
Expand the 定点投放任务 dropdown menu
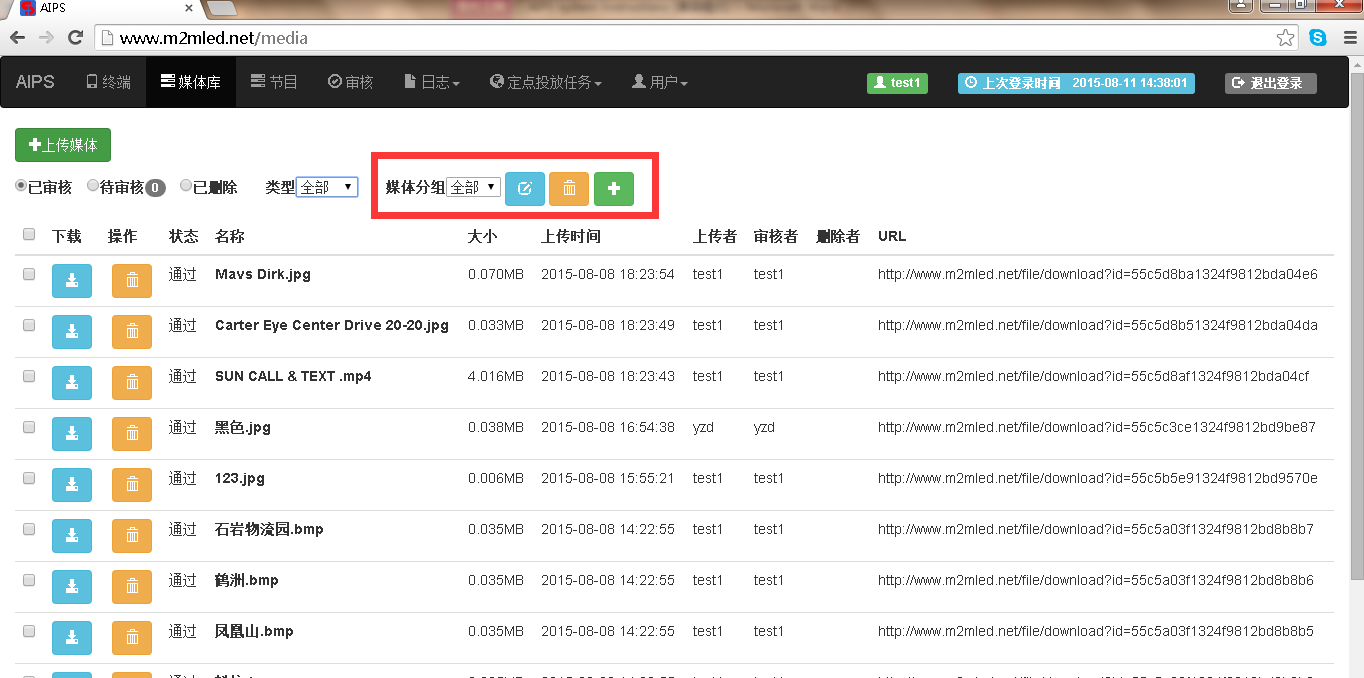coord(546,82)
